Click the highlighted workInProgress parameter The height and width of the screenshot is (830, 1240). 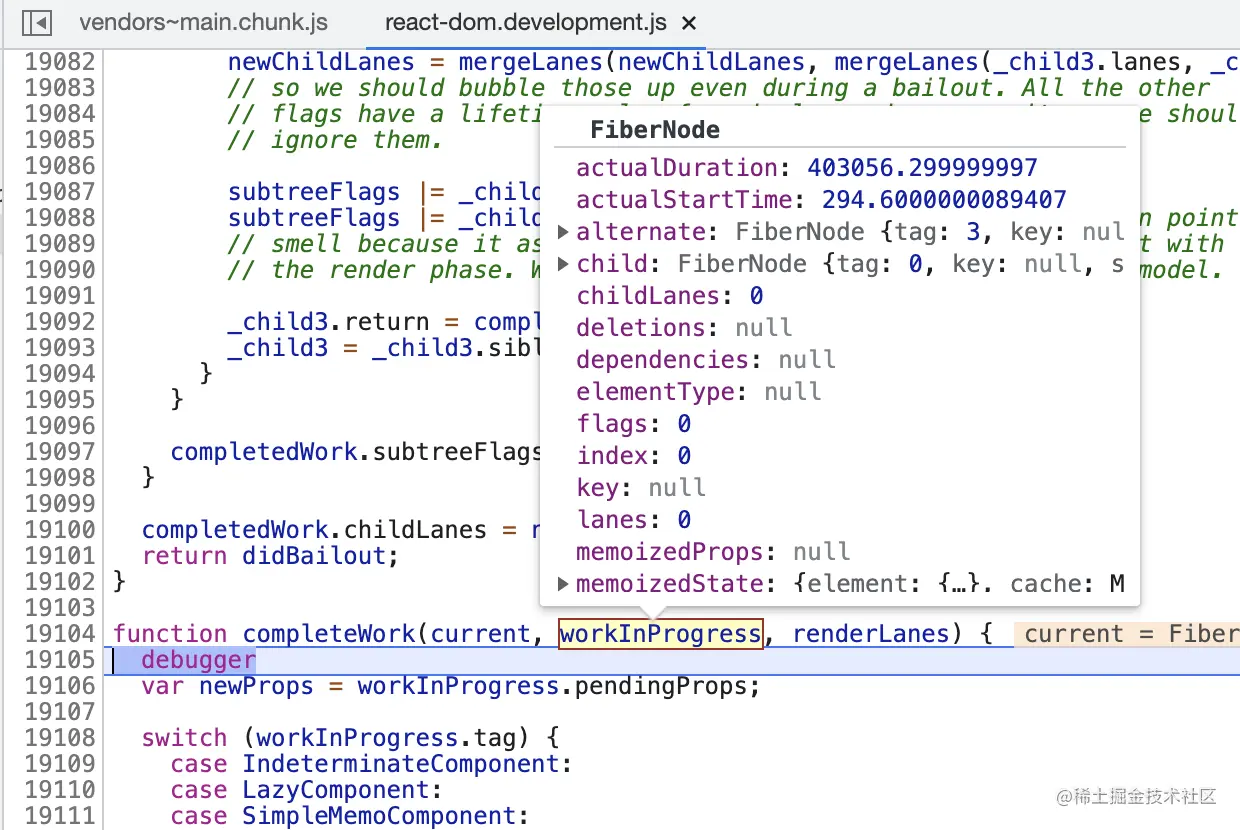click(660, 634)
